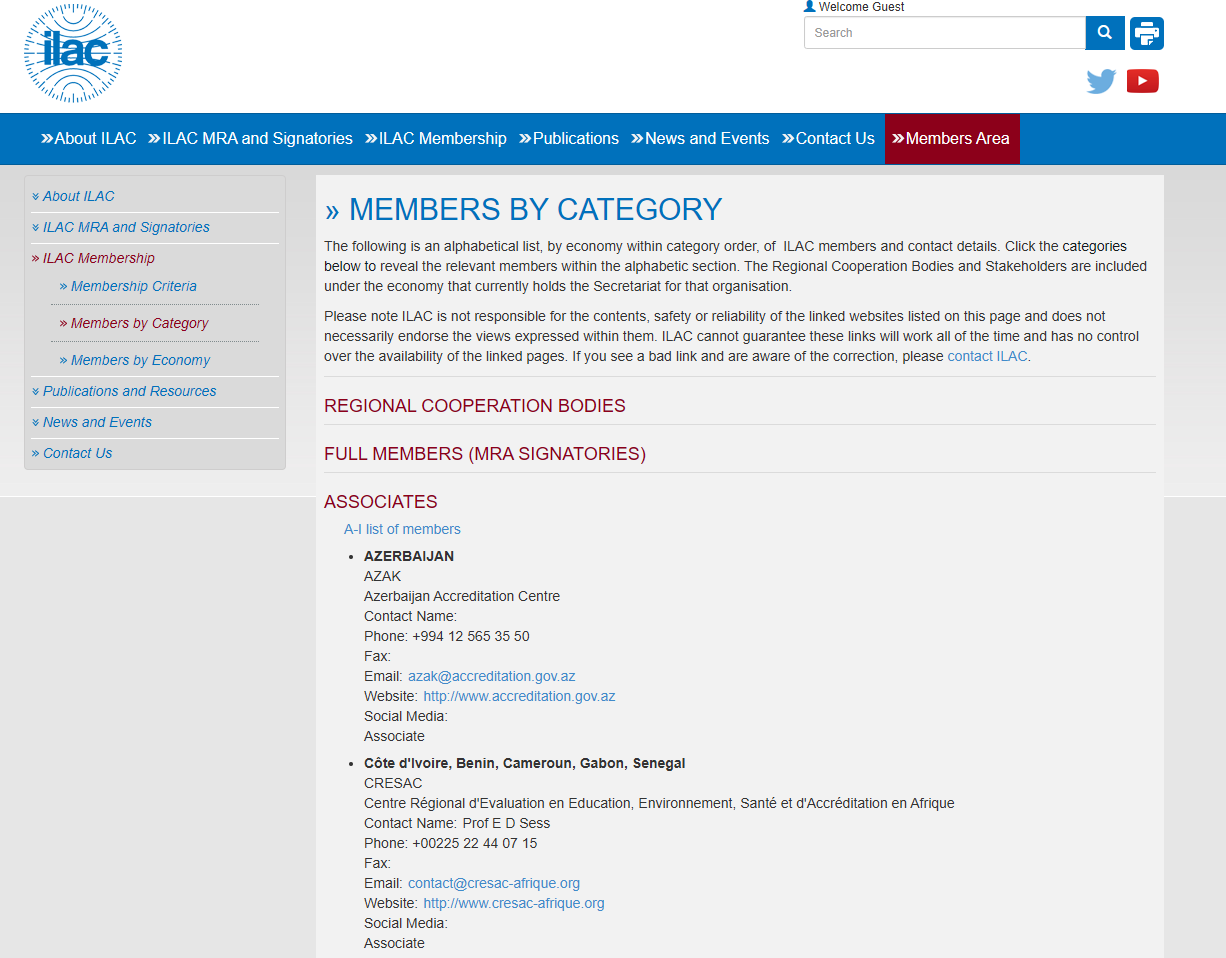Visit the www.cresac-afrique.org website link

coord(513,903)
